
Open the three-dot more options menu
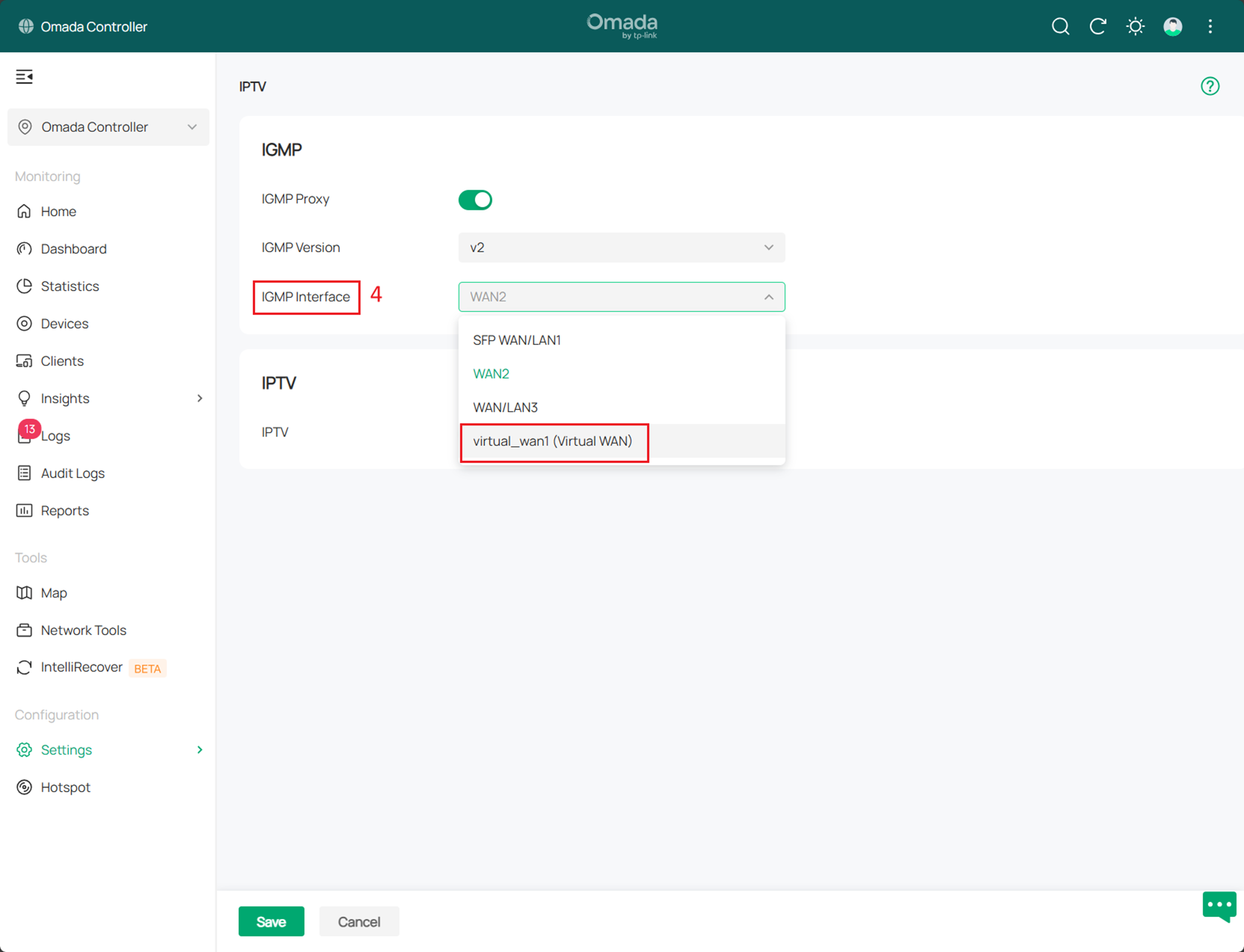click(x=1210, y=27)
